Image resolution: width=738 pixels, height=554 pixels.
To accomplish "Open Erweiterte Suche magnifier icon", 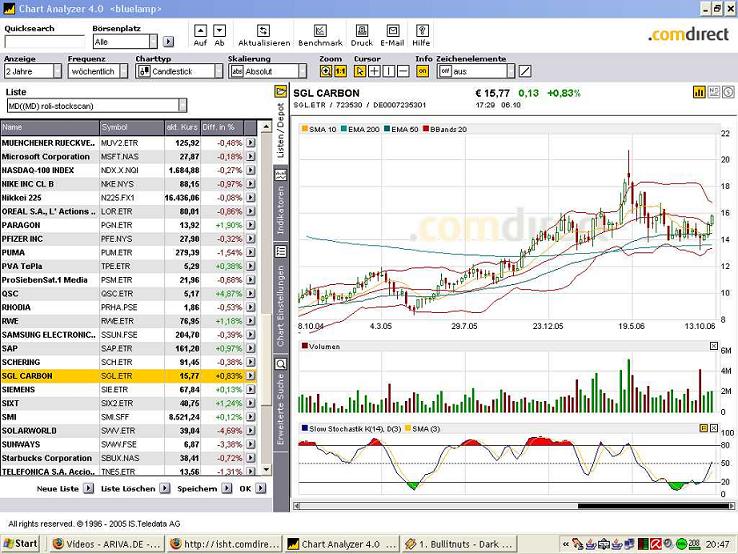I will [281, 364].
